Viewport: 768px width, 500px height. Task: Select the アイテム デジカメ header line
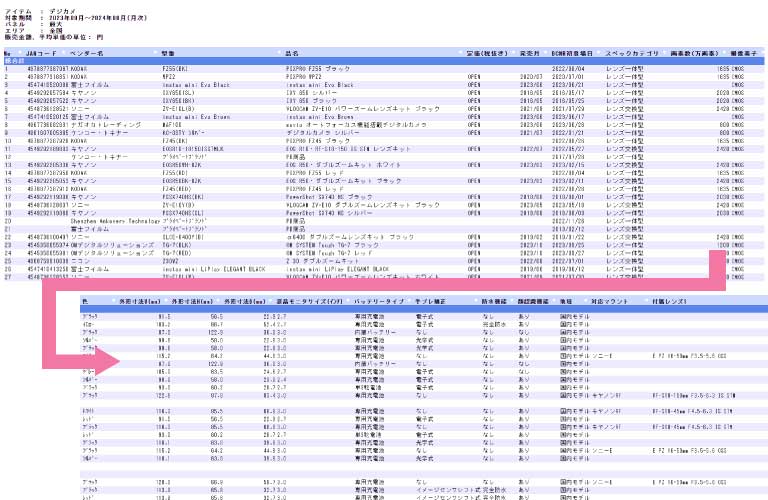coord(40,11)
